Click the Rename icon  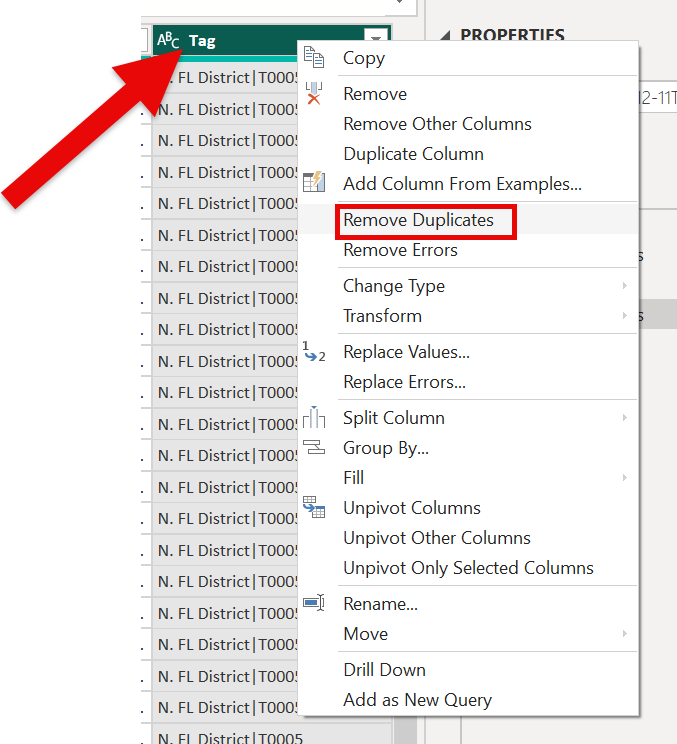pos(314,603)
